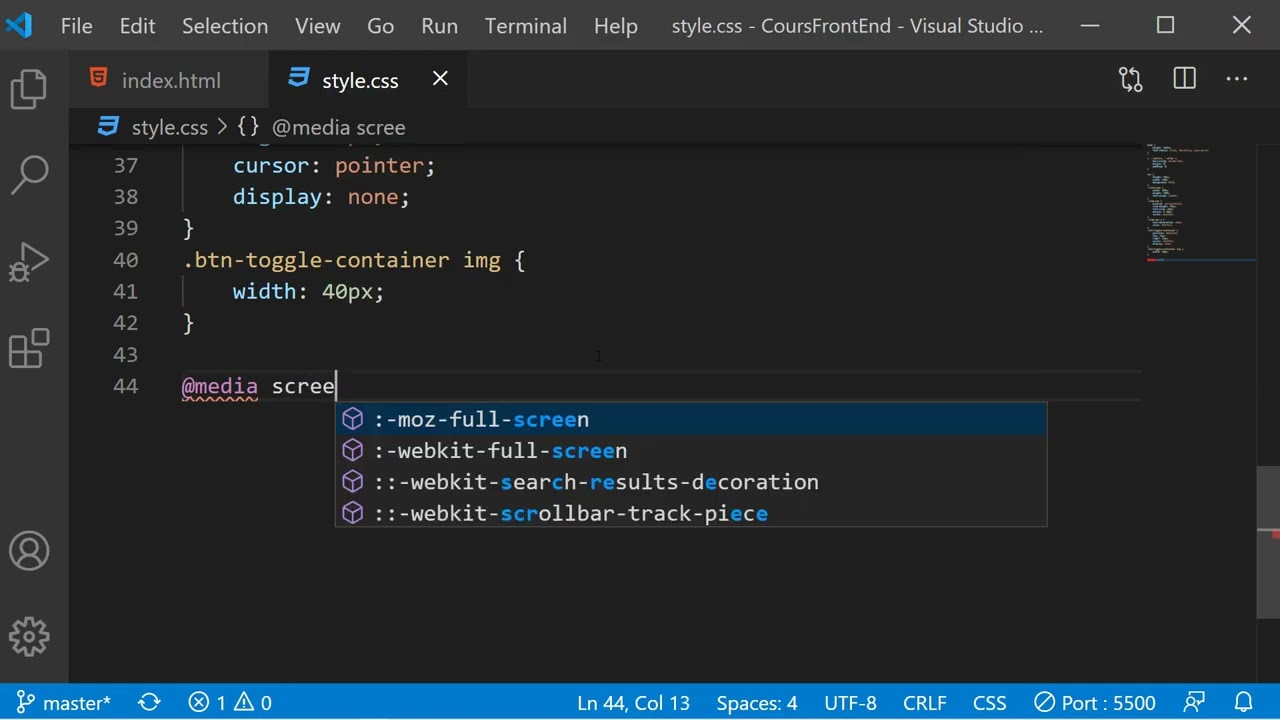Change indentation via Spaces: 4
The image size is (1280, 720).
(x=757, y=703)
